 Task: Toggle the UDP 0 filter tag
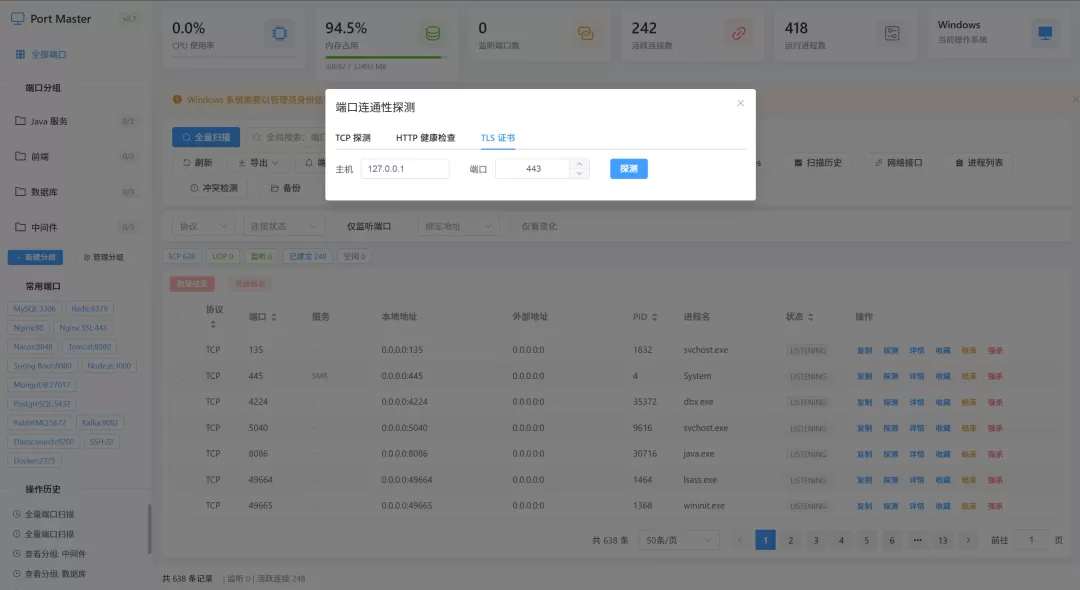coord(222,256)
